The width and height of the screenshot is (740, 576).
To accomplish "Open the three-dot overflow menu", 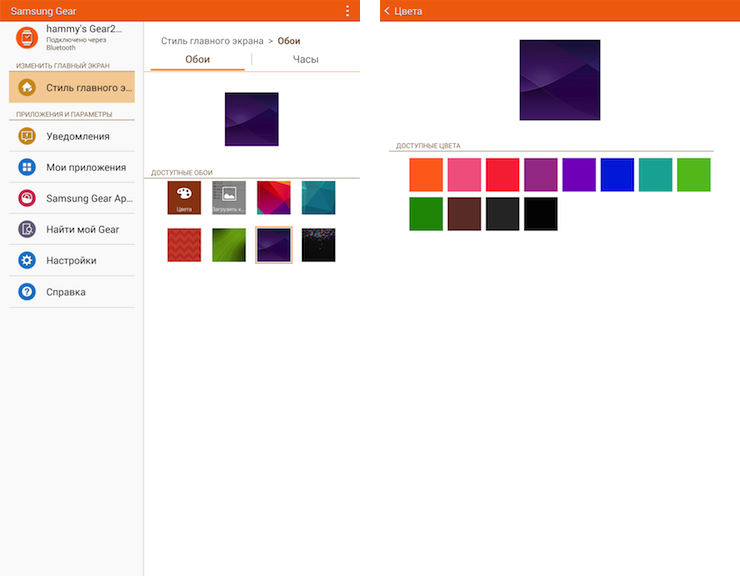I will click(347, 10).
